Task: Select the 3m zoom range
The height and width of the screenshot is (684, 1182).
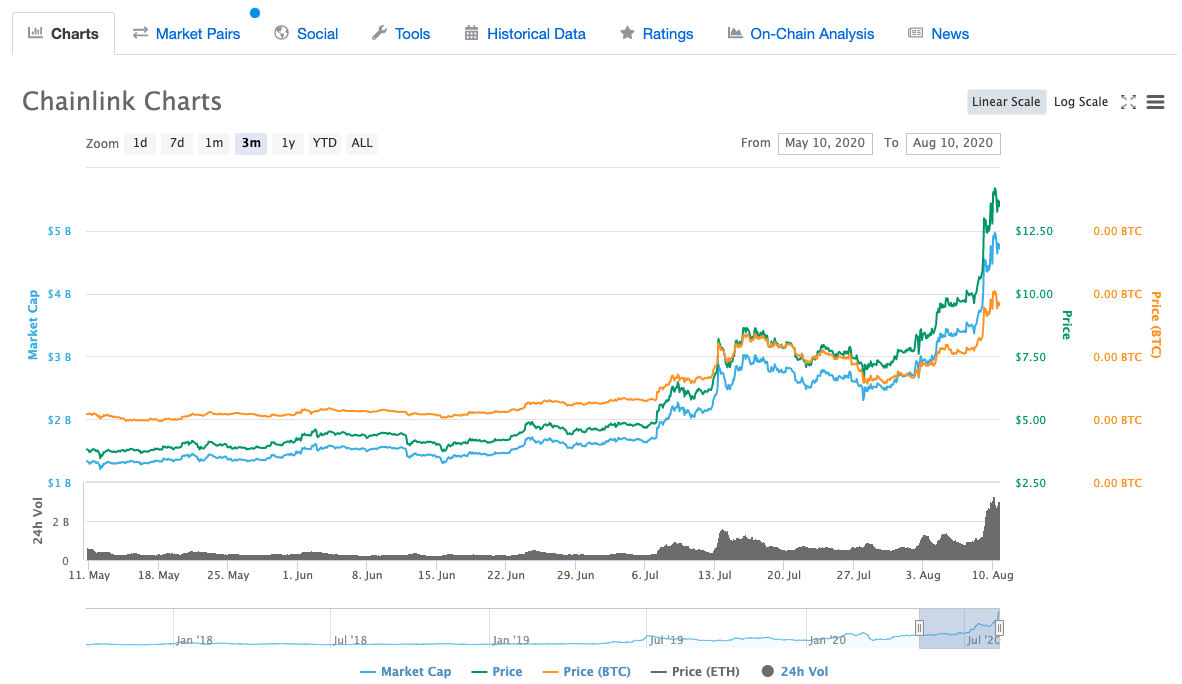Action: 251,143
